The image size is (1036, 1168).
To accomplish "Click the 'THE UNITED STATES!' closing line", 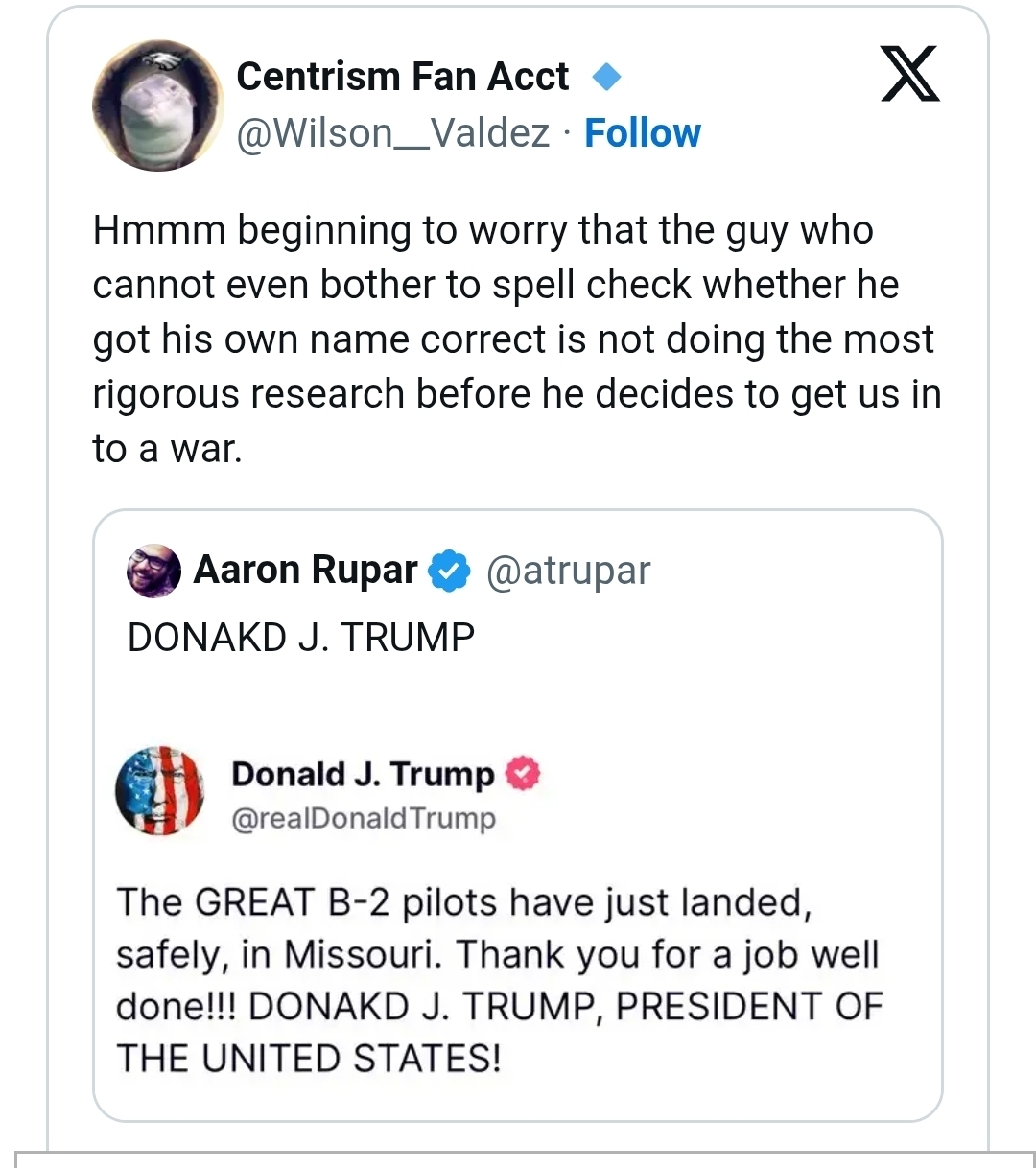I will pos(308,1059).
